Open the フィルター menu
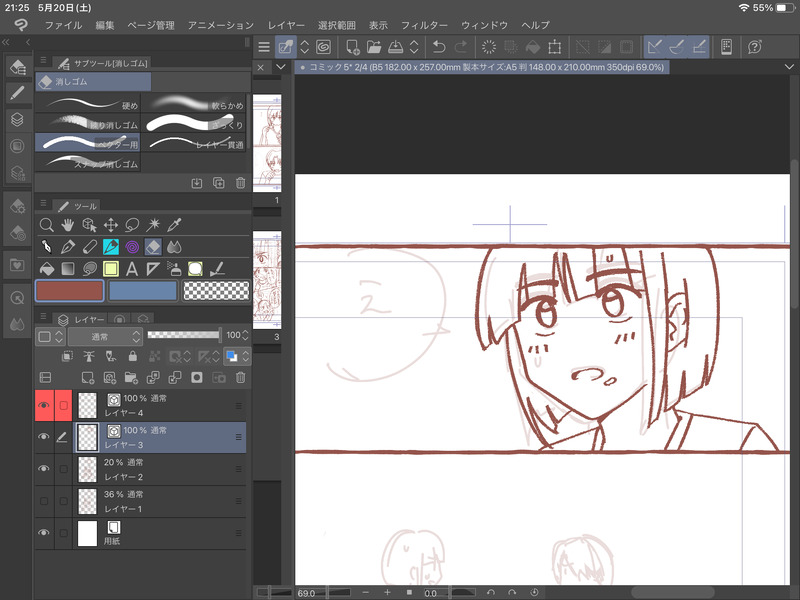800x600 pixels. 424,24
